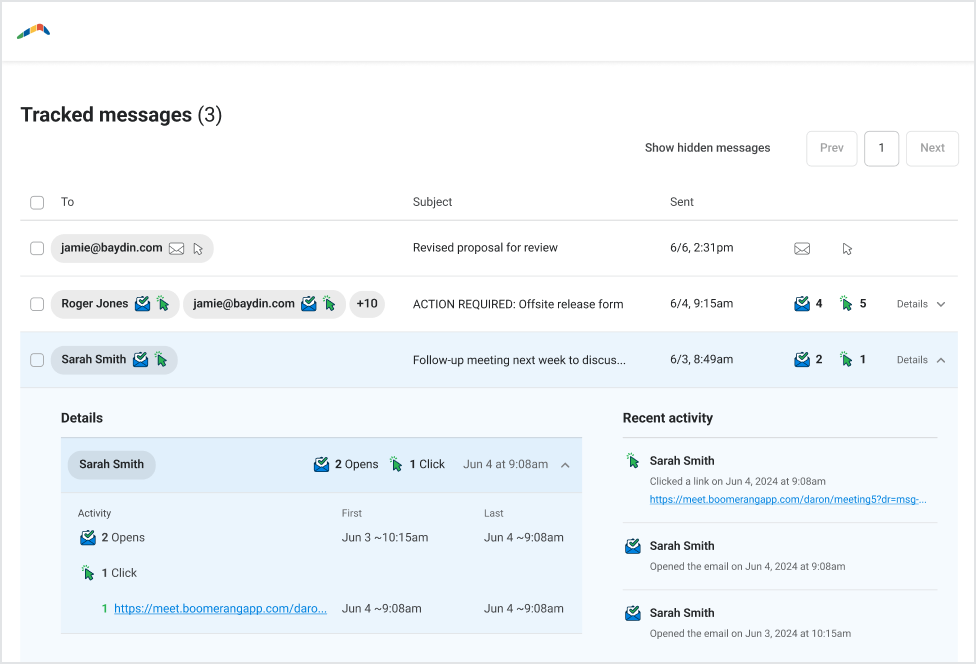Click the Next page button
976x664 pixels.
pyautogui.click(x=932, y=148)
